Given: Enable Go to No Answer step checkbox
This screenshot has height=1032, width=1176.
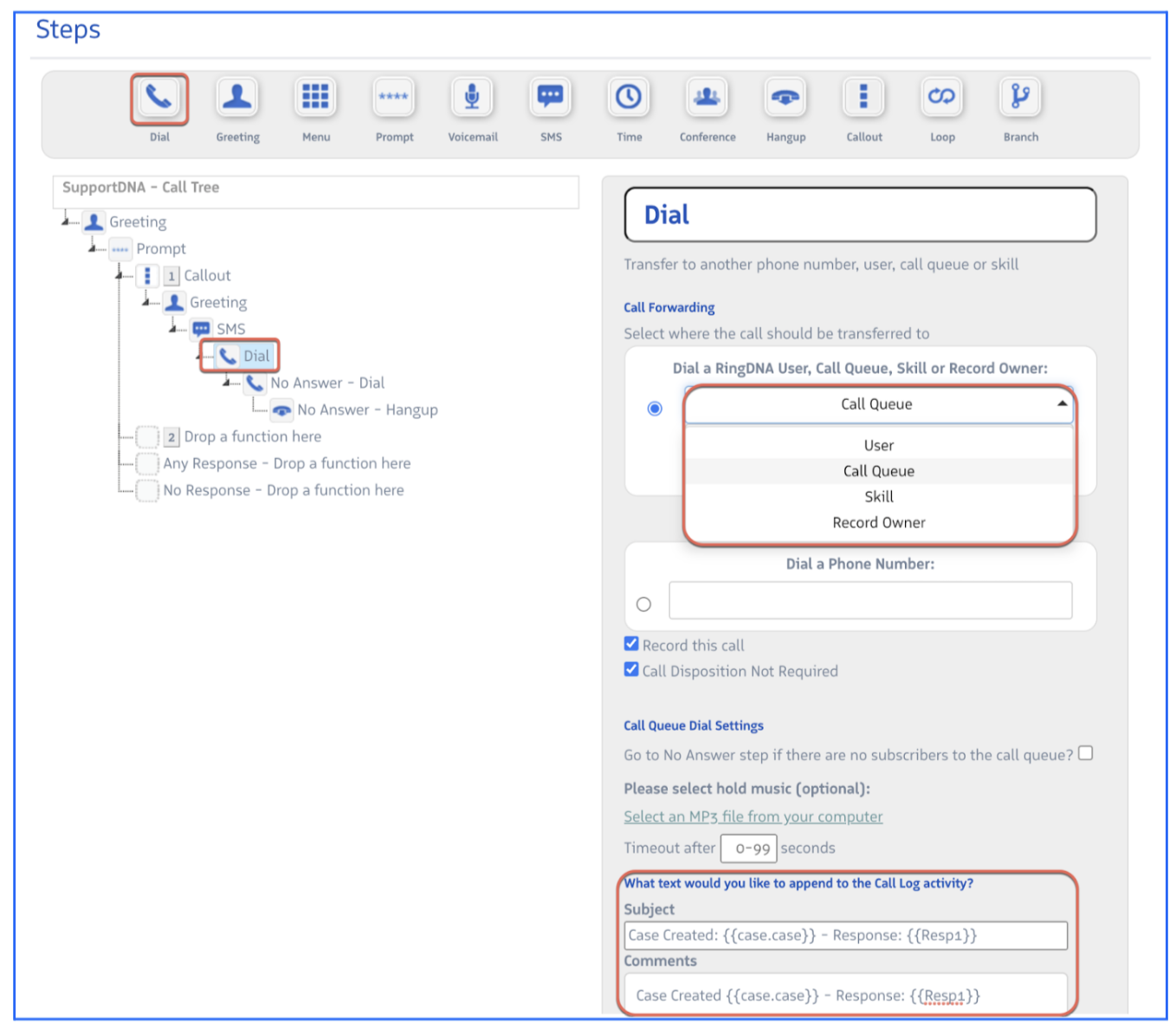Looking at the screenshot, I should pyautogui.click(x=1085, y=753).
